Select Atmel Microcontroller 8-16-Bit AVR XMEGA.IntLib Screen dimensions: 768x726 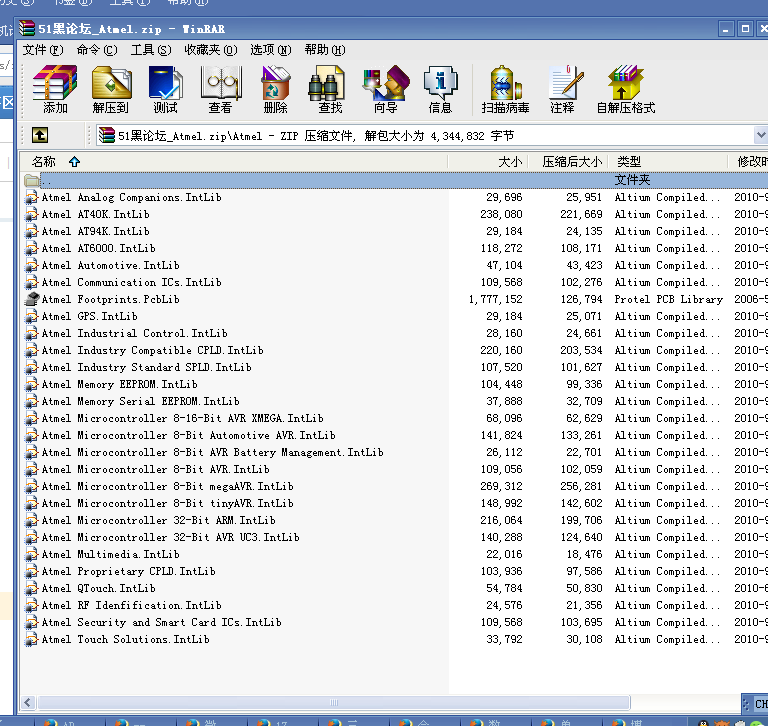(x=183, y=418)
